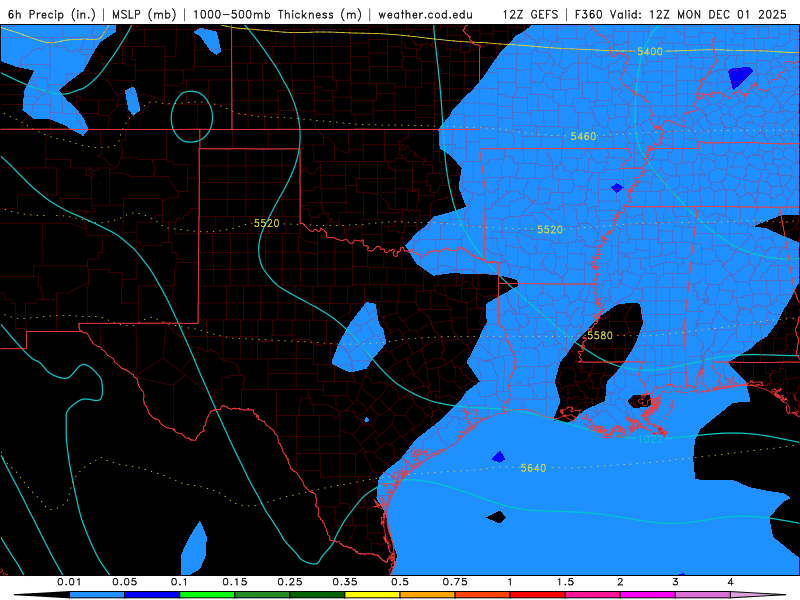The height and width of the screenshot is (600, 800).
Task: Click the 1022 pressure contour label
Action: (x=650, y=439)
